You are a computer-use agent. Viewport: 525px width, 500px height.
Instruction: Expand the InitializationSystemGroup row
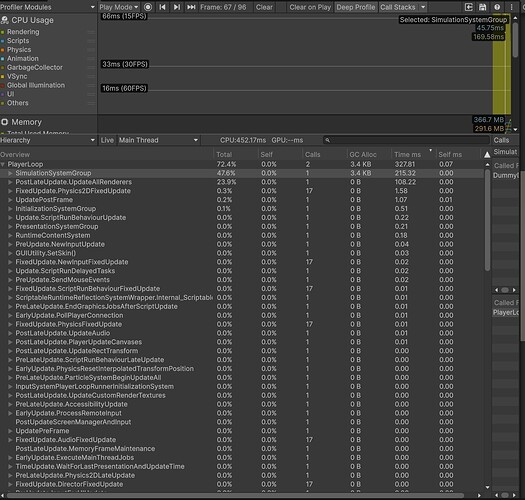click(x=10, y=209)
